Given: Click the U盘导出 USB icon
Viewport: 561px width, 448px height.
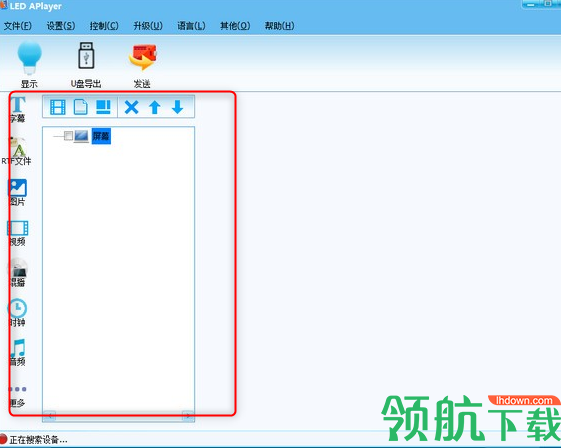Looking at the screenshot, I should pos(86,55).
